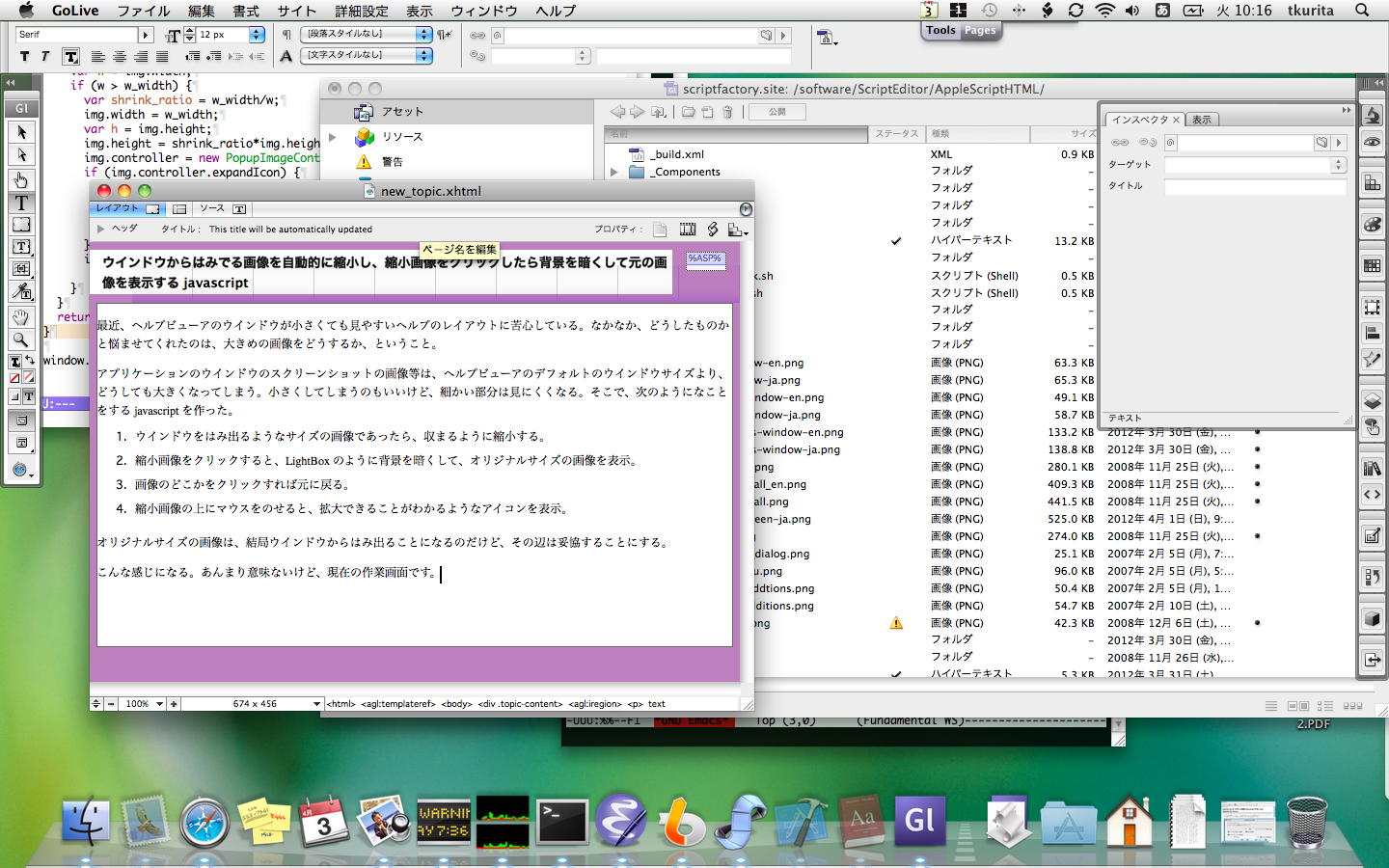Click the trash icon in site toolbar

pyautogui.click(x=728, y=112)
